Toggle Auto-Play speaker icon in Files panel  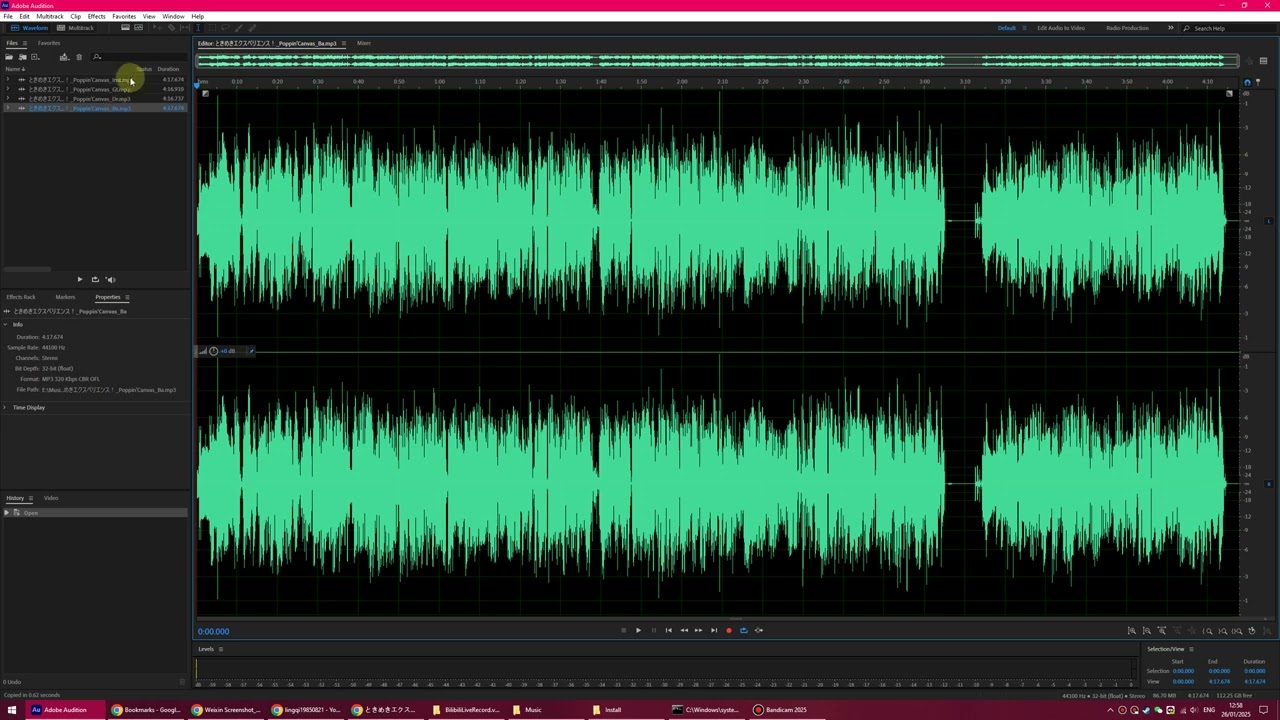click(x=110, y=280)
